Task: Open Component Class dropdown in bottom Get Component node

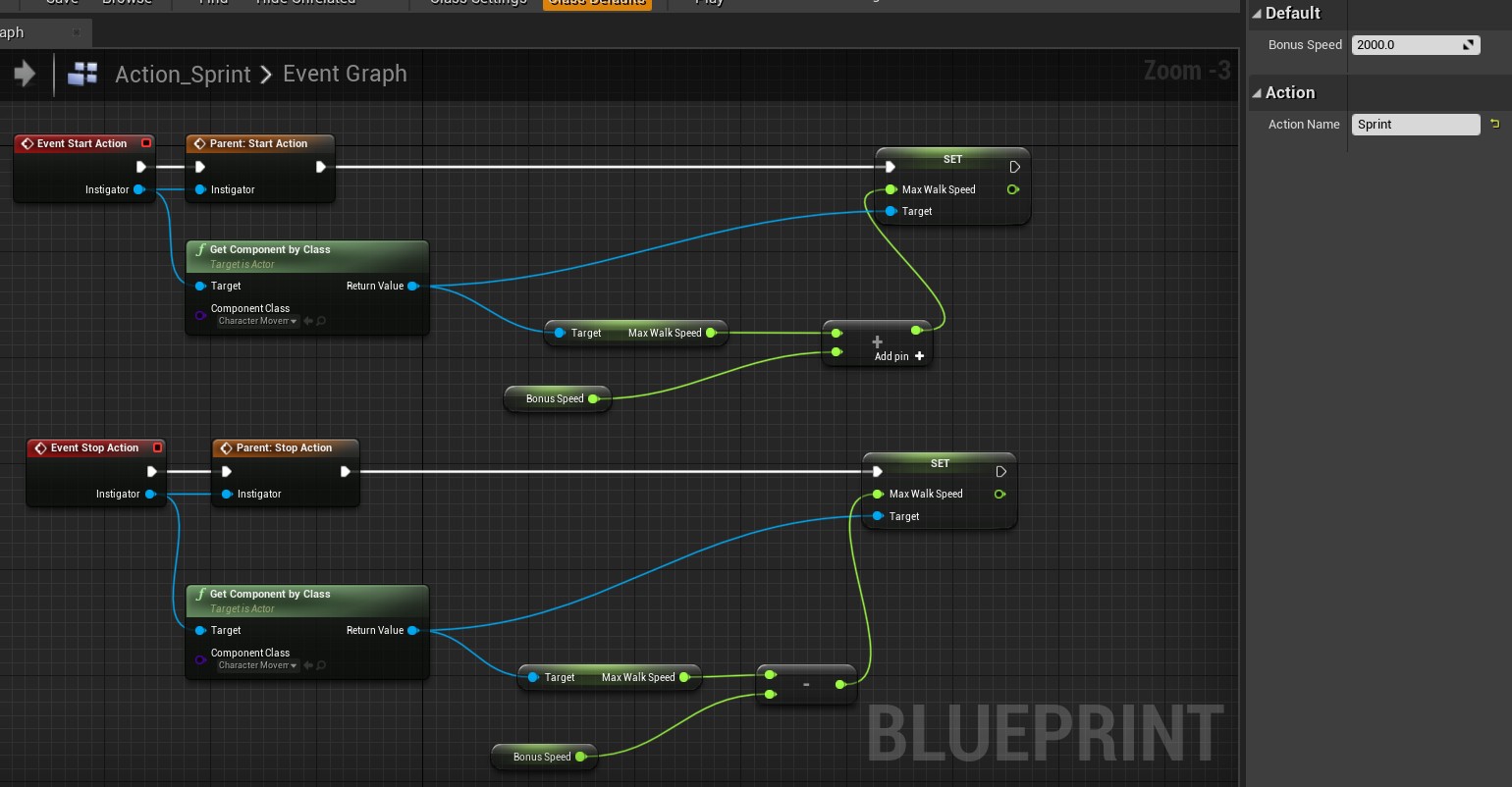Action: (257, 665)
